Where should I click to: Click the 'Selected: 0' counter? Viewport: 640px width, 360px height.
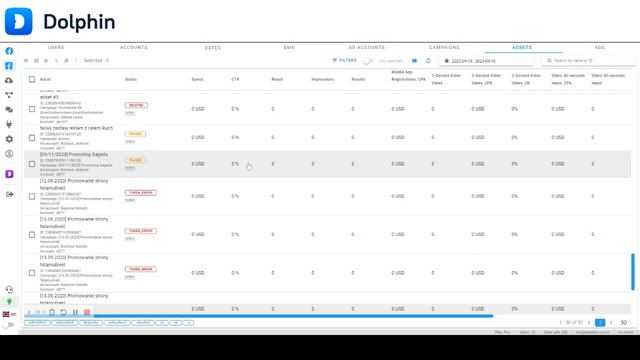click(96, 60)
